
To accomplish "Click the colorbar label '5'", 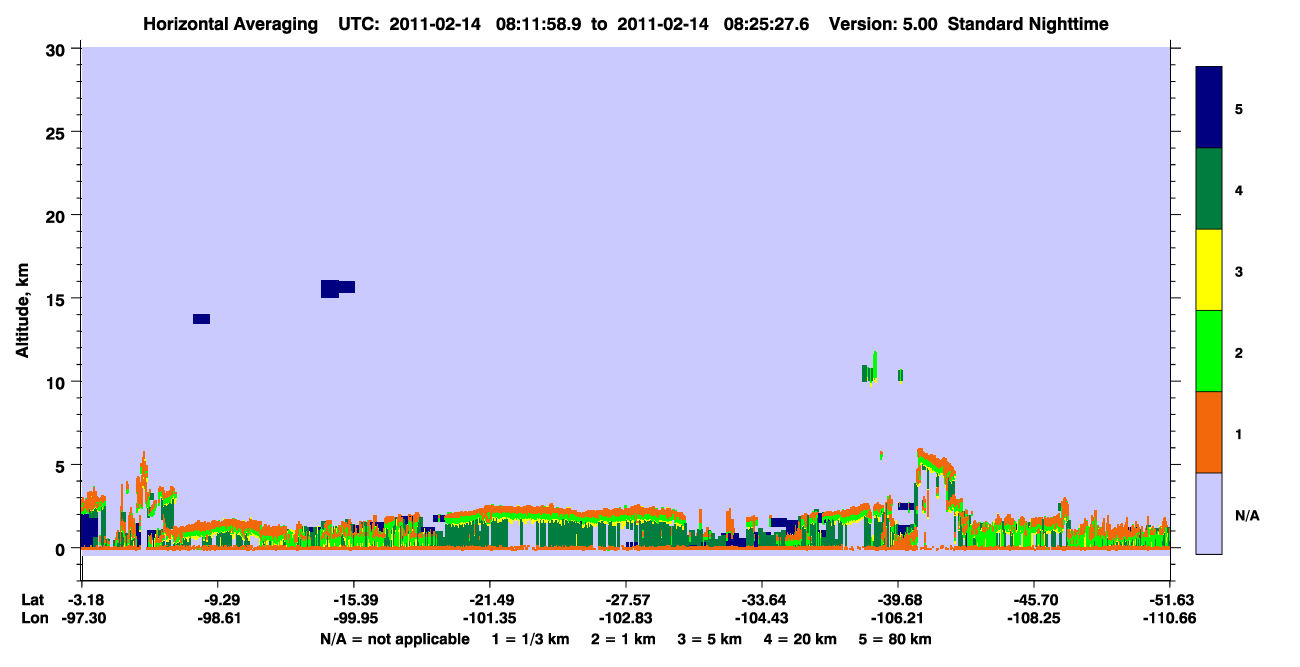I will (1239, 109).
